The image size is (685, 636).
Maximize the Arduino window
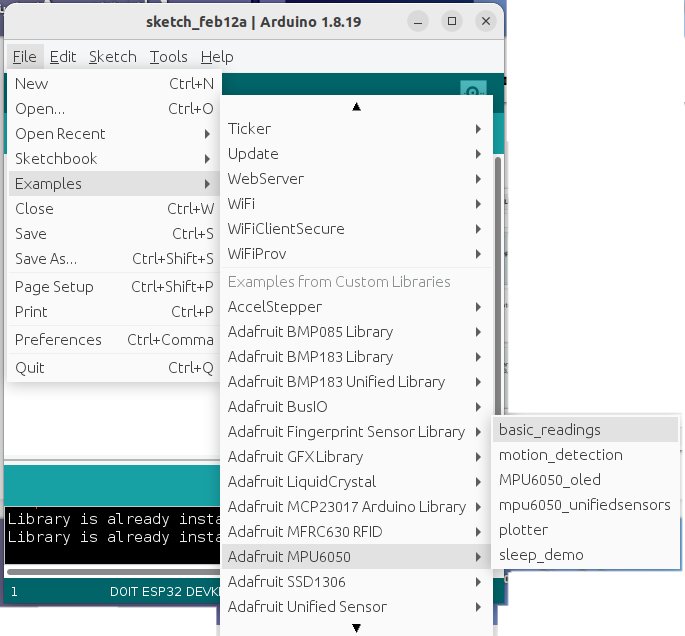pyautogui.click(x=452, y=21)
